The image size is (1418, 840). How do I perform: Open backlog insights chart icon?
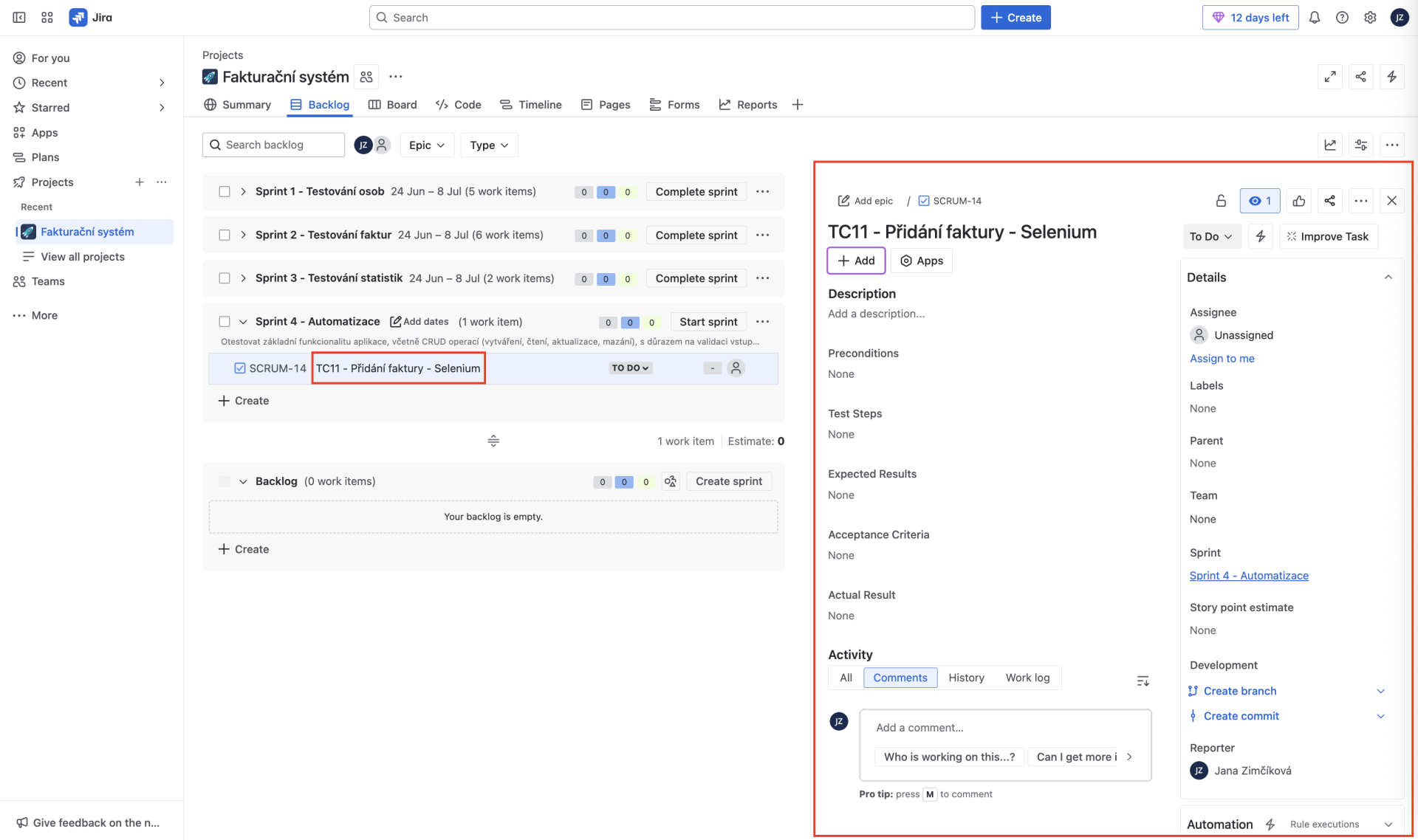pos(1330,145)
